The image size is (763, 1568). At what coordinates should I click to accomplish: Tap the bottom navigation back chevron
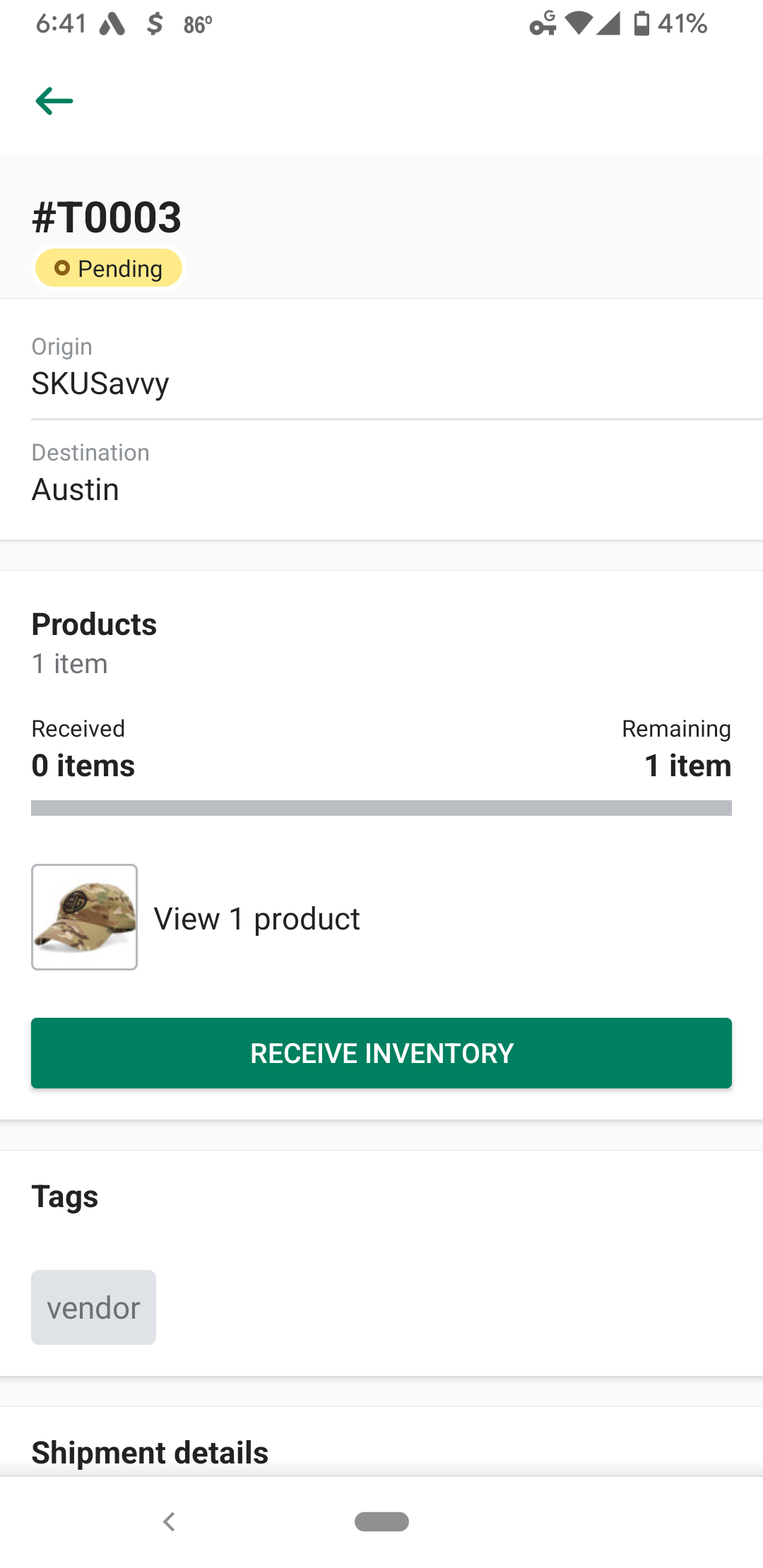click(x=169, y=1522)
